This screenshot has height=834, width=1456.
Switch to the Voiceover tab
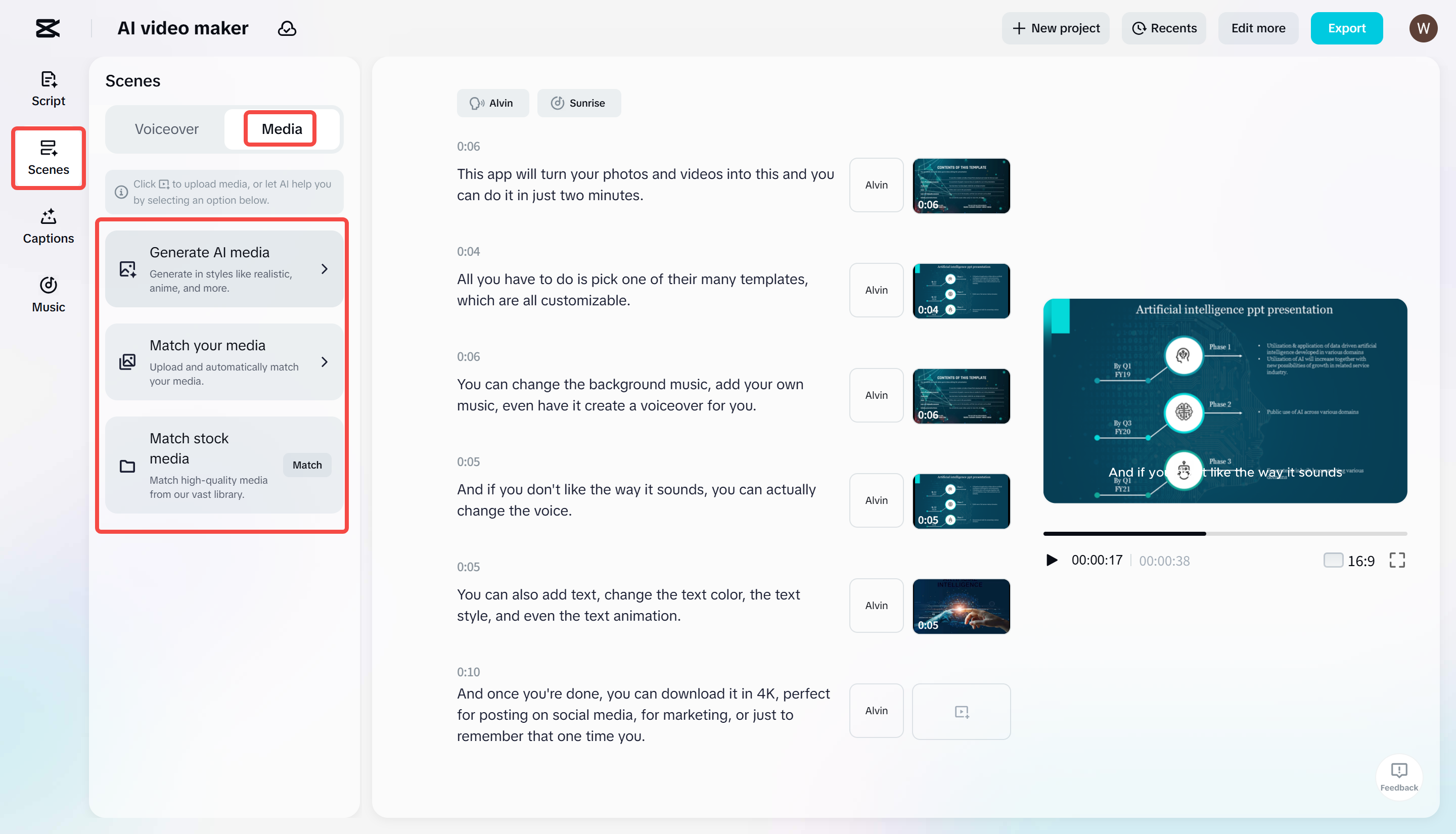pyautogui.click(x=166, y=129)
